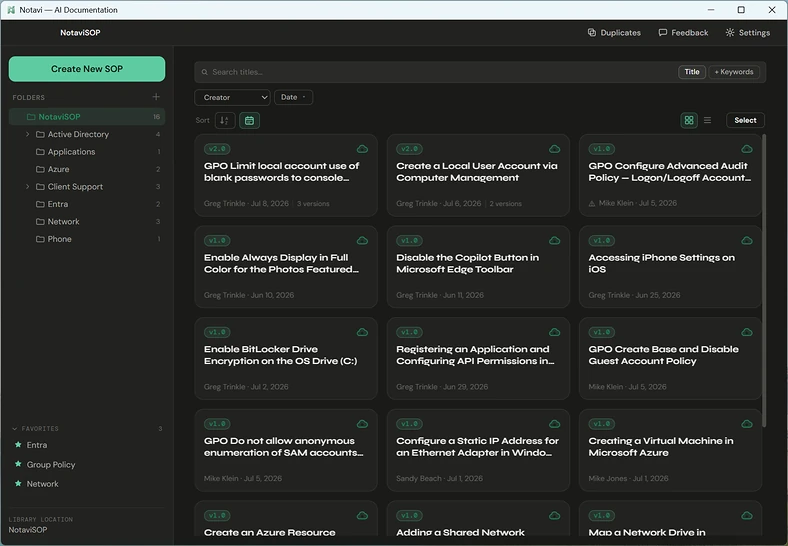Click cloud icon on Adding a Shared Network card

[555, 515]
